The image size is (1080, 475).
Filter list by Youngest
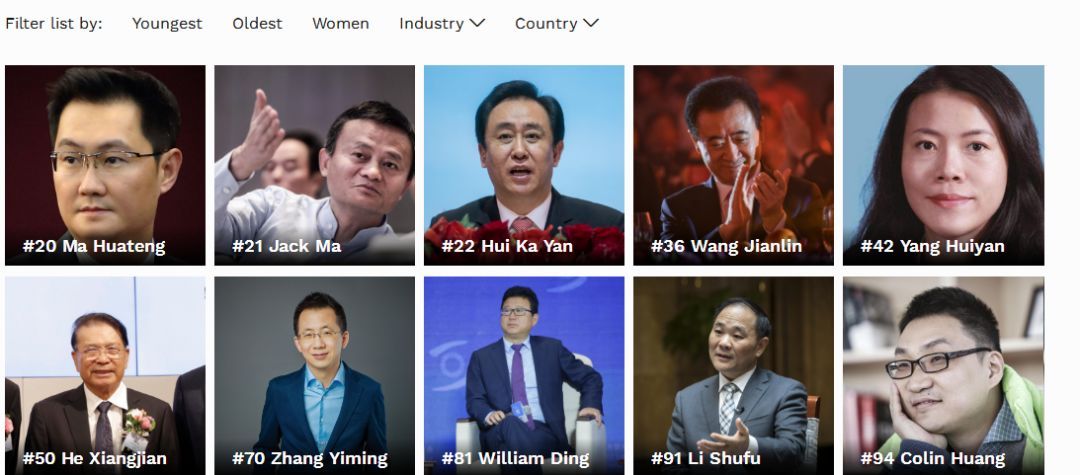click(167, 23)
